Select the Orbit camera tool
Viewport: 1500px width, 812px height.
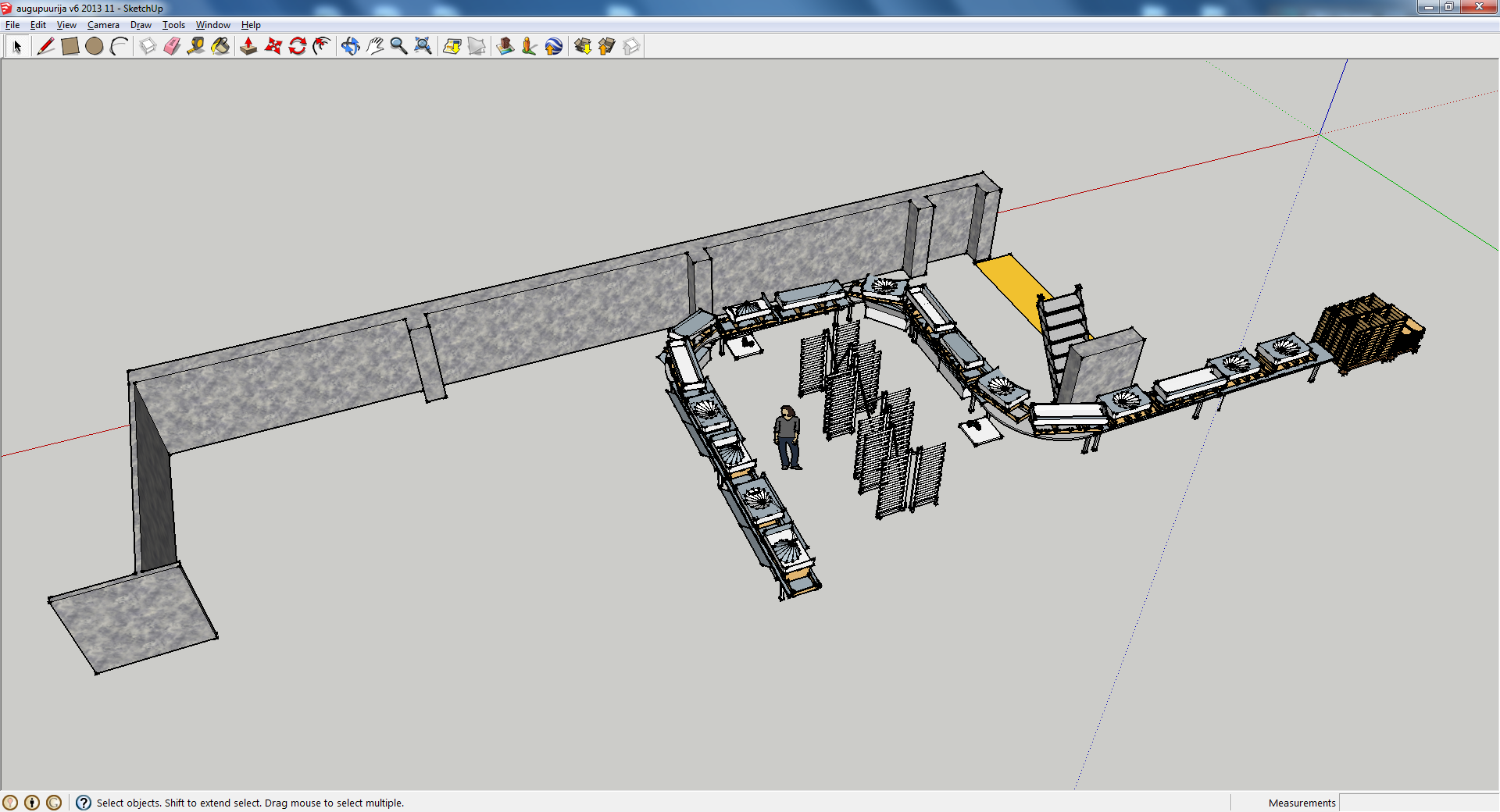(350, 47)
